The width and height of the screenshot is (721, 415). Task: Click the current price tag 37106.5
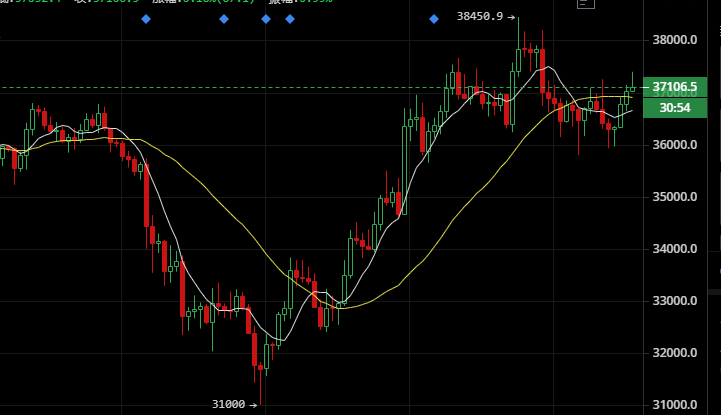point(675,87)
